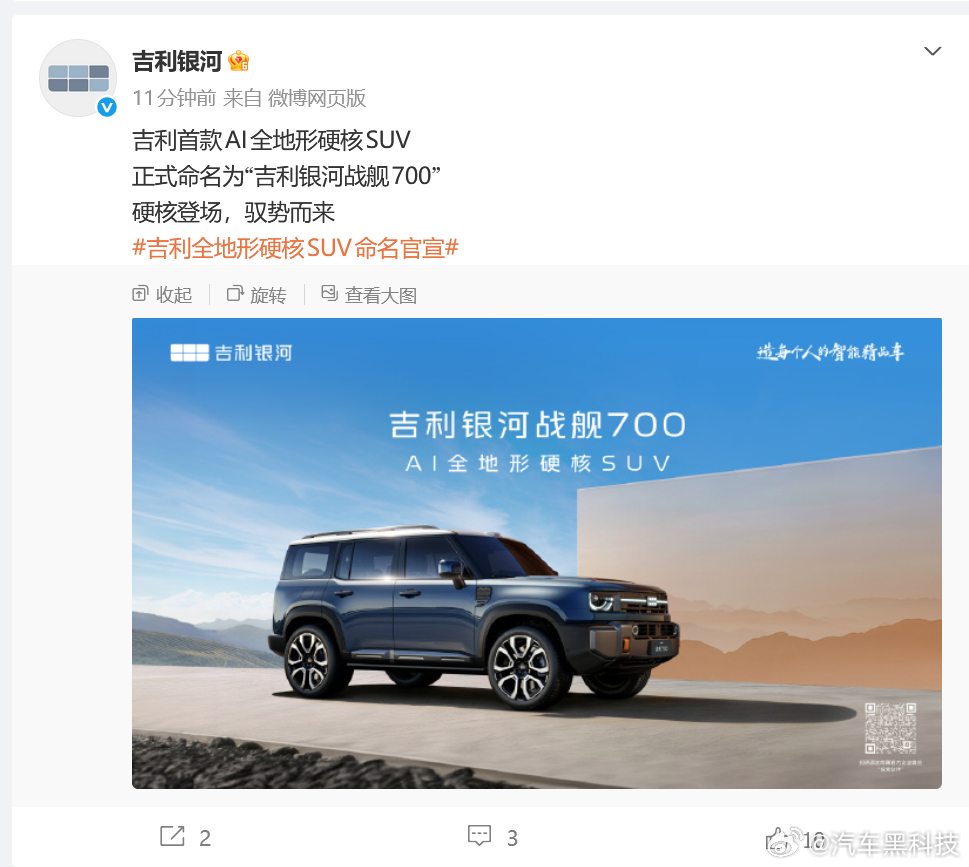Image resolution: width=969 pixels, height=867 pixels.
Task: Click the crown membership badge icon
Action: click(x=239, y=61)
